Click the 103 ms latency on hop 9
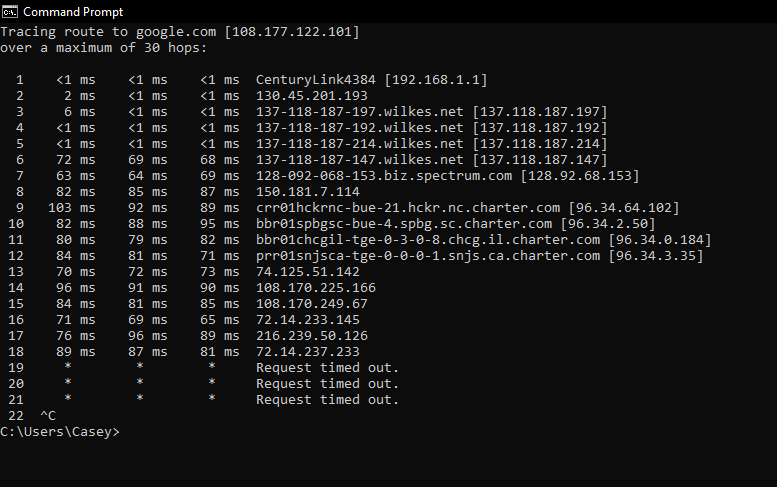The width and height of the screenshot is (777, 487). 72,208
